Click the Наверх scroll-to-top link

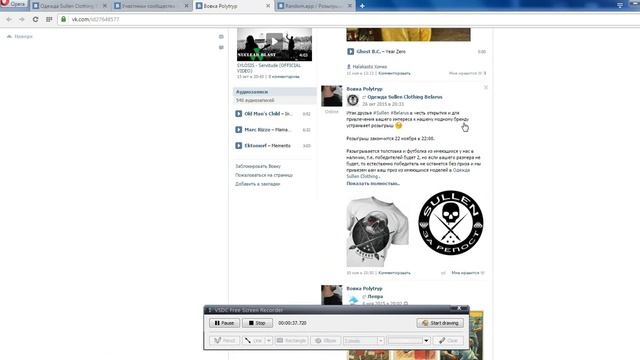tap(20, 36)
